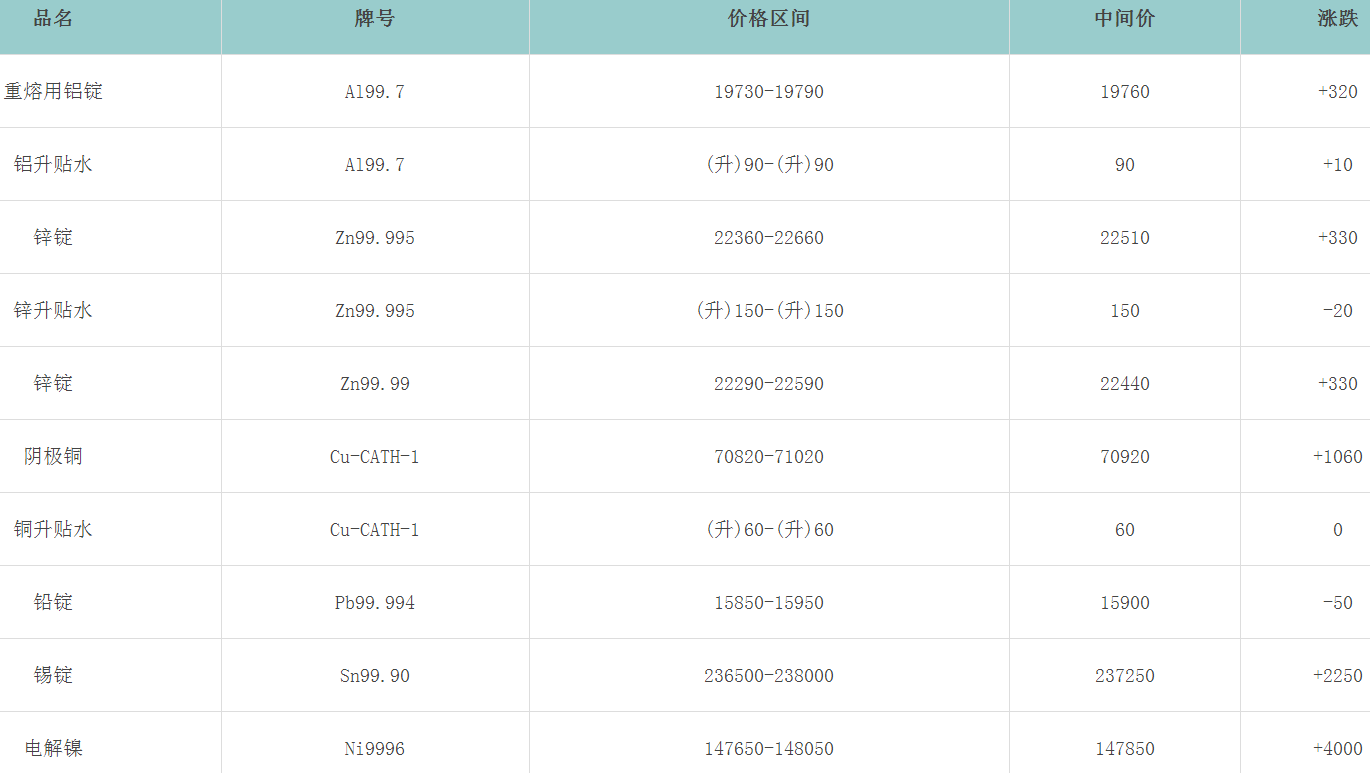
Task: Select the 重熔用铝锭 product name
Action: click(x=54, y=92)
